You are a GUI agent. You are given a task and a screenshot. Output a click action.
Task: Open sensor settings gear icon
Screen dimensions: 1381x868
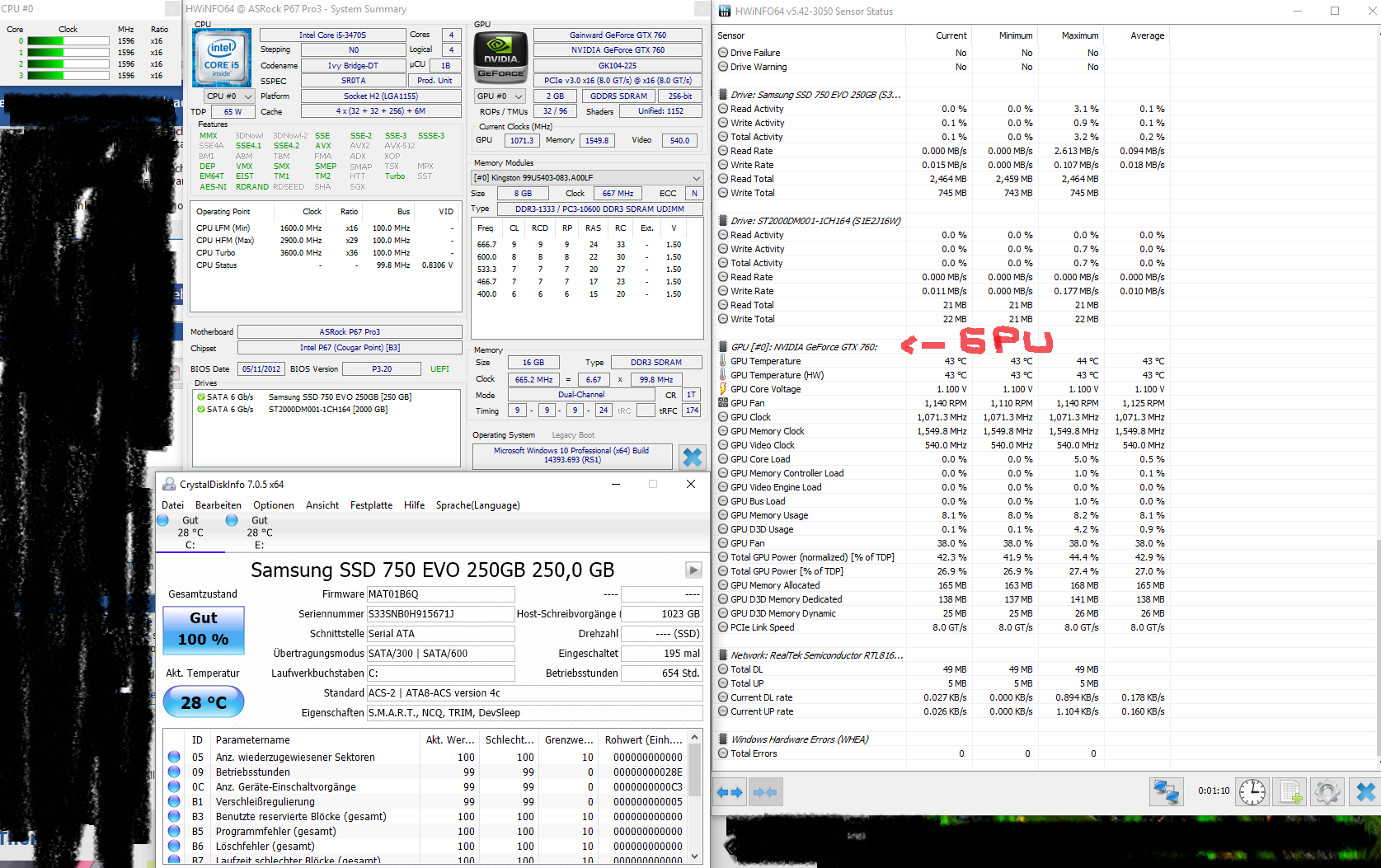click(x=1327, y=791)
